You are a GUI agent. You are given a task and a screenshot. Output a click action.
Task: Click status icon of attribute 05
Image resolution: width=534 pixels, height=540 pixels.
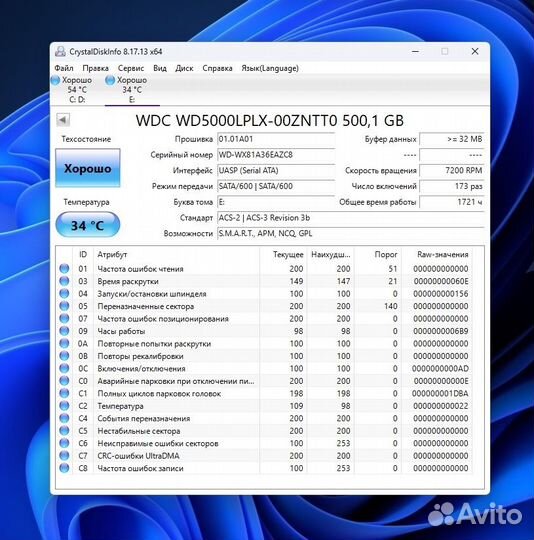click(64, 306)
